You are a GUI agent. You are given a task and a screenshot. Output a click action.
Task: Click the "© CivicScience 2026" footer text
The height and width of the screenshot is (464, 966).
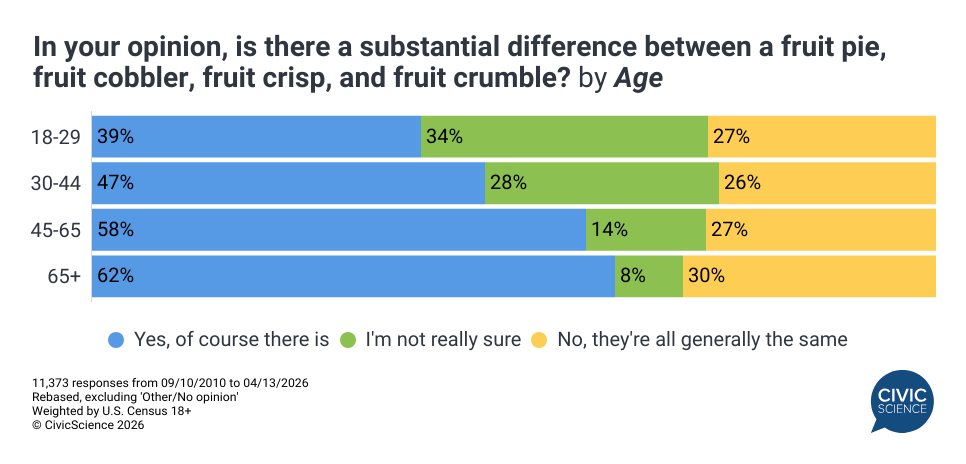88,425
